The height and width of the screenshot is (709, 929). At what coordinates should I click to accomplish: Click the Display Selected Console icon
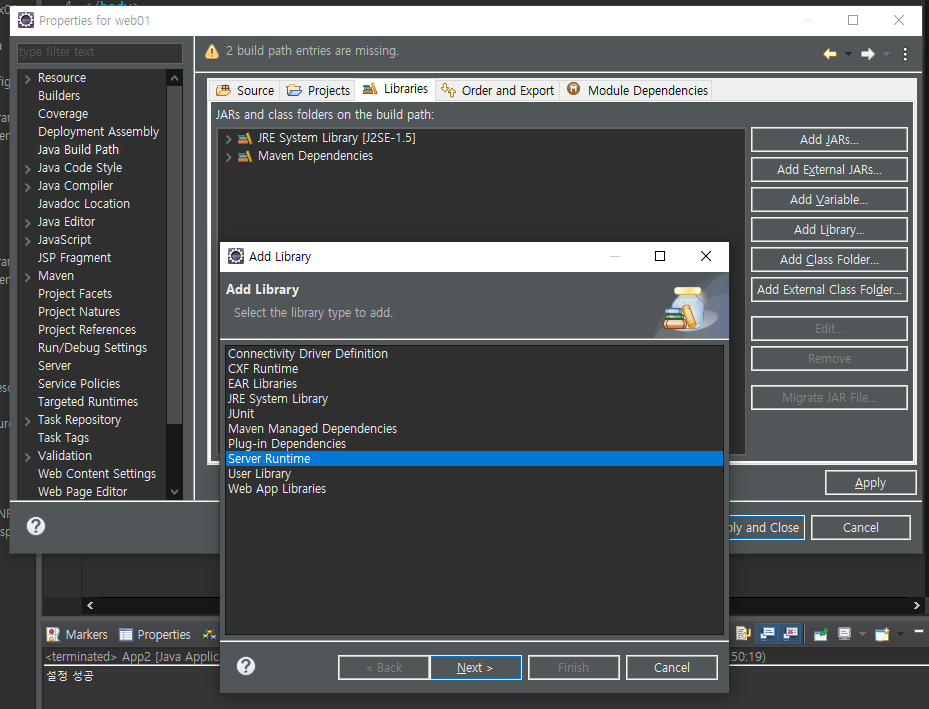coord(844,634)
